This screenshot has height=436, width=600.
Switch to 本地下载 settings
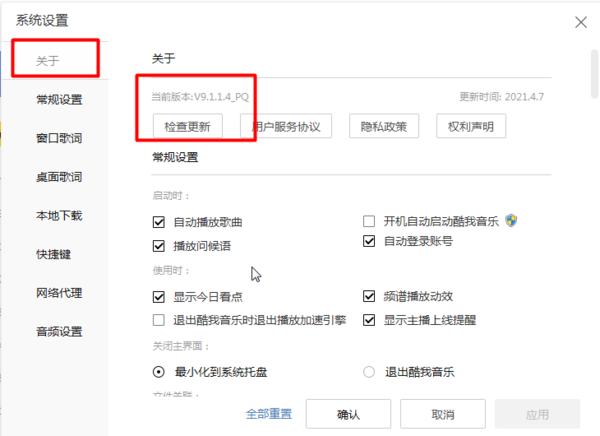[x=59, y=216]
